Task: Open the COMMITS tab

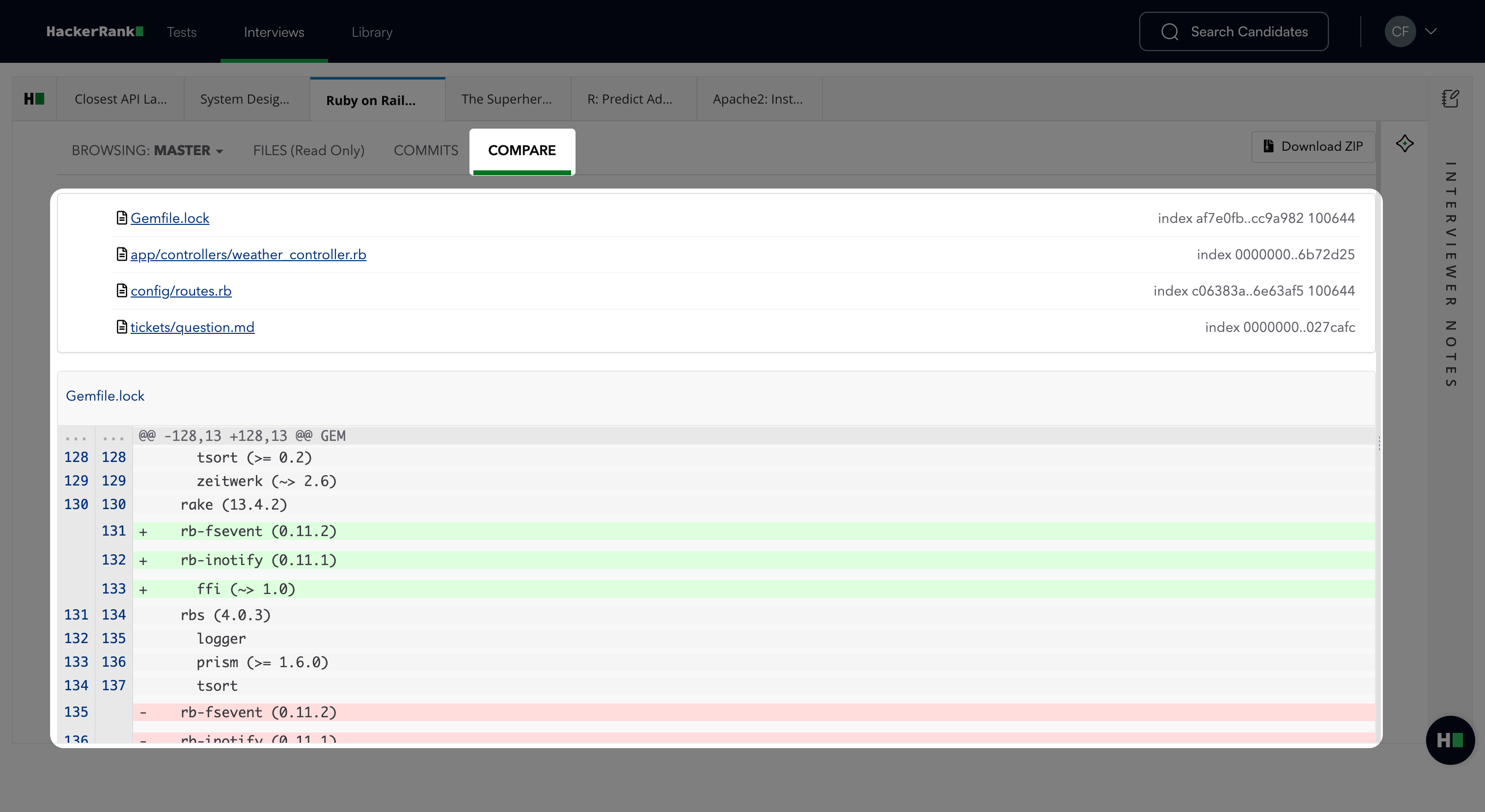Action: click(x=426, y=150)
